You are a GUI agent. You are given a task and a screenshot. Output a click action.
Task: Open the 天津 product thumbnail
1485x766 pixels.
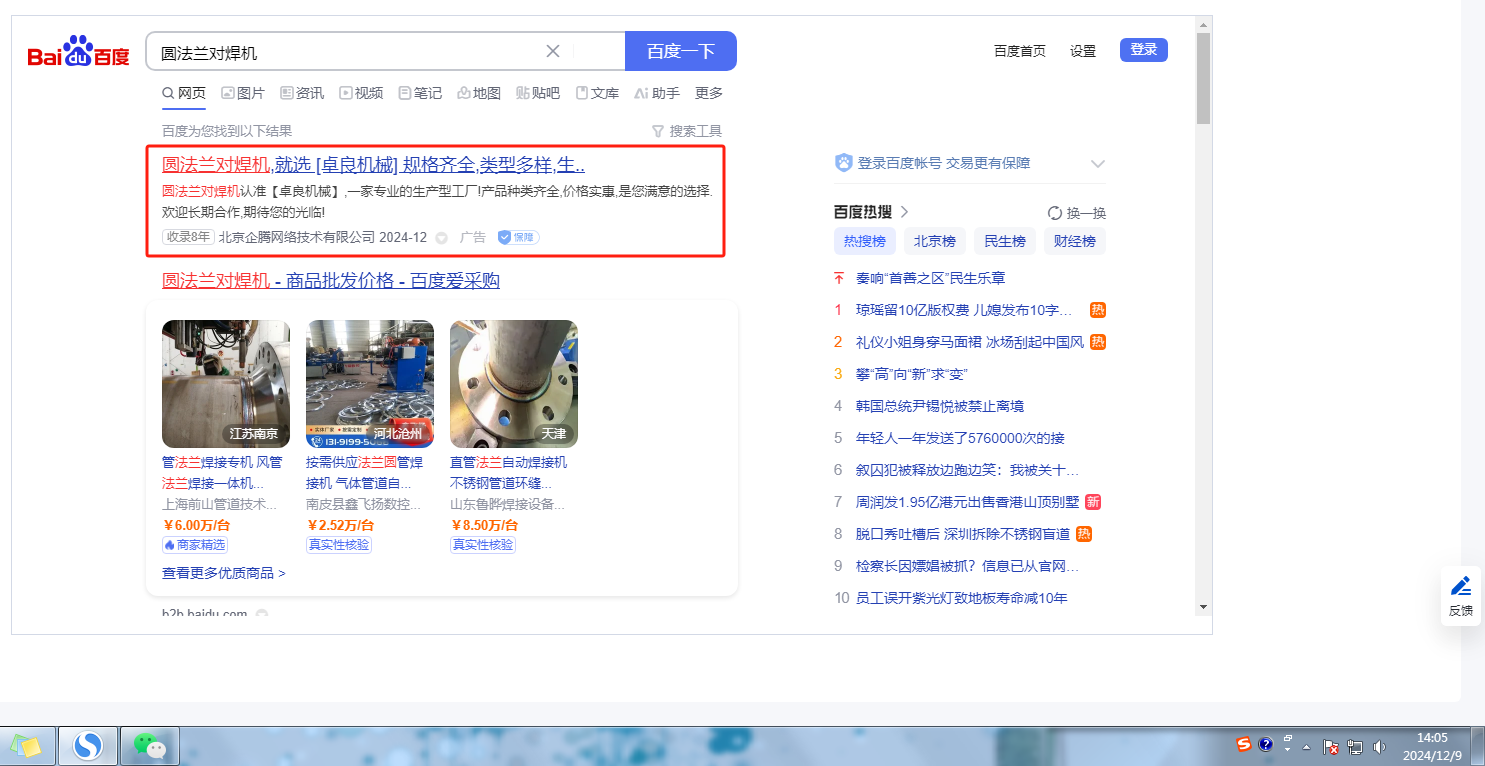pyautogui.click(x=514, y=384)
